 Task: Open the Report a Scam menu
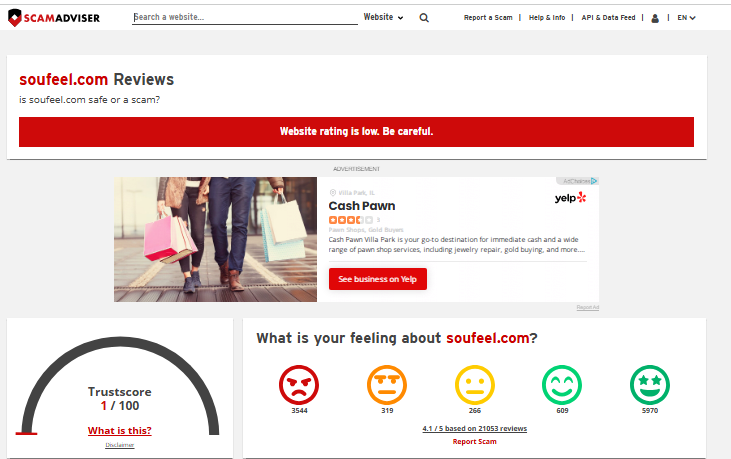pyautogui.click(x=488, y=18)
